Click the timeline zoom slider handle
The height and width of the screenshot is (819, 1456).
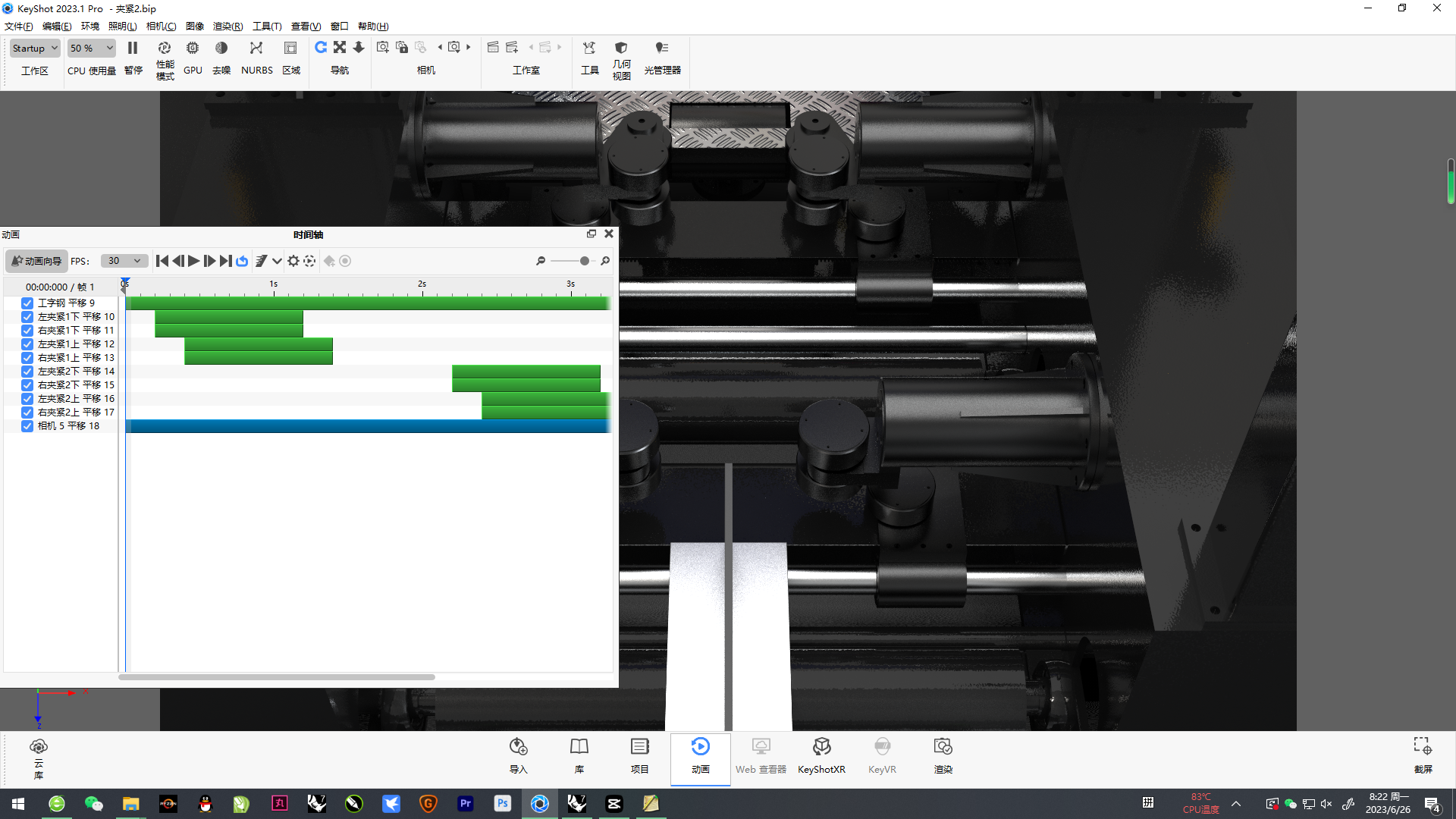click(585, 261)
